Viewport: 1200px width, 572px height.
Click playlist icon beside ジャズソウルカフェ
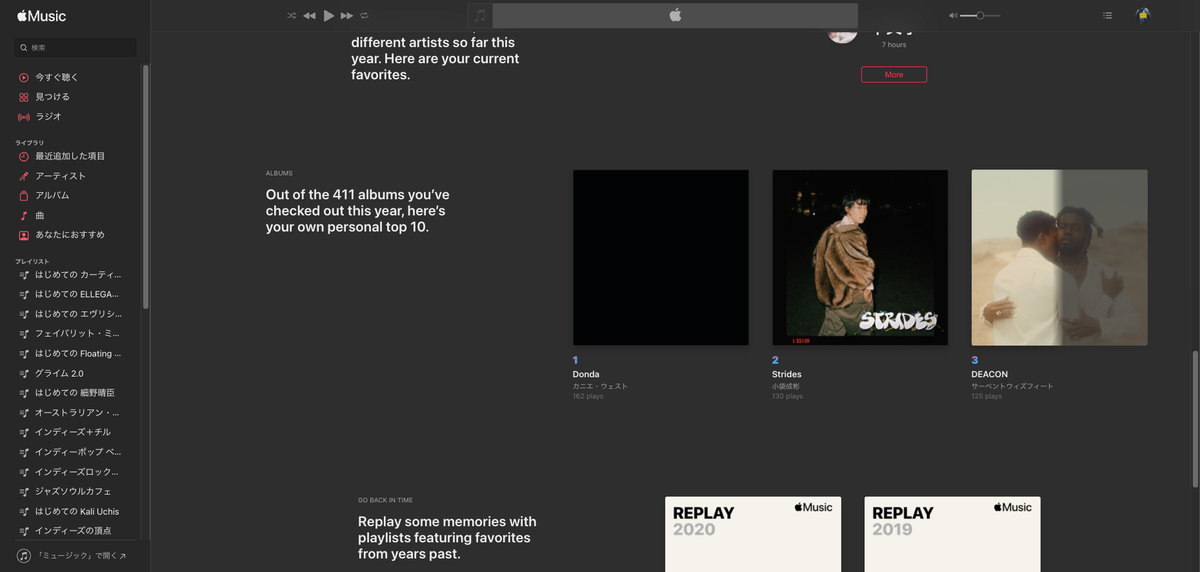tap(24, 491)
